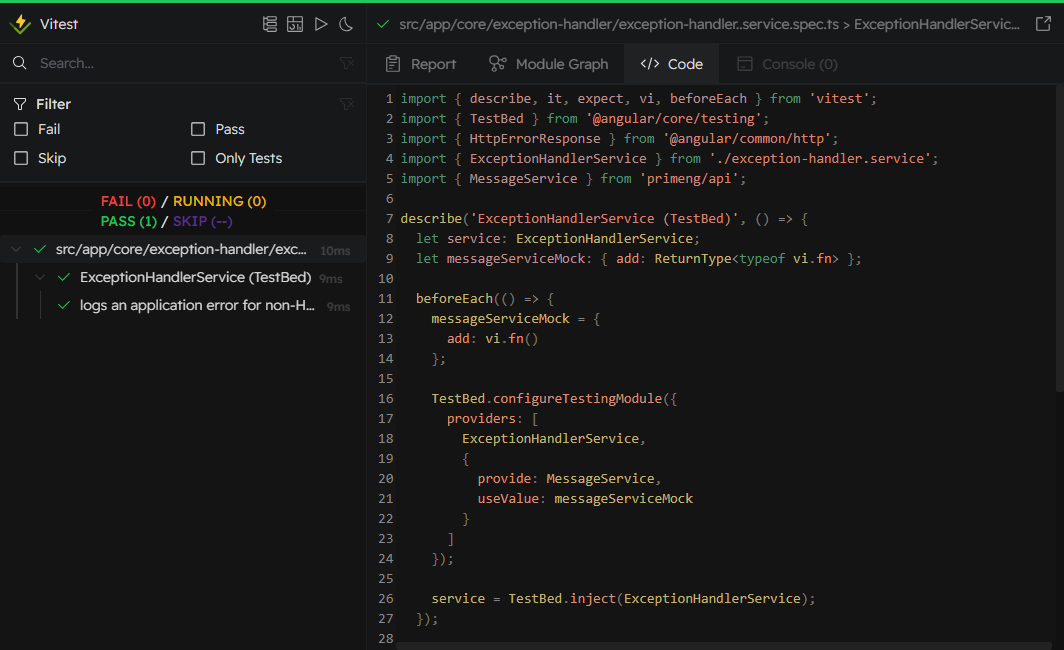Click the Filter heading label
1064x650 pixels.
[x=53, y=104]
